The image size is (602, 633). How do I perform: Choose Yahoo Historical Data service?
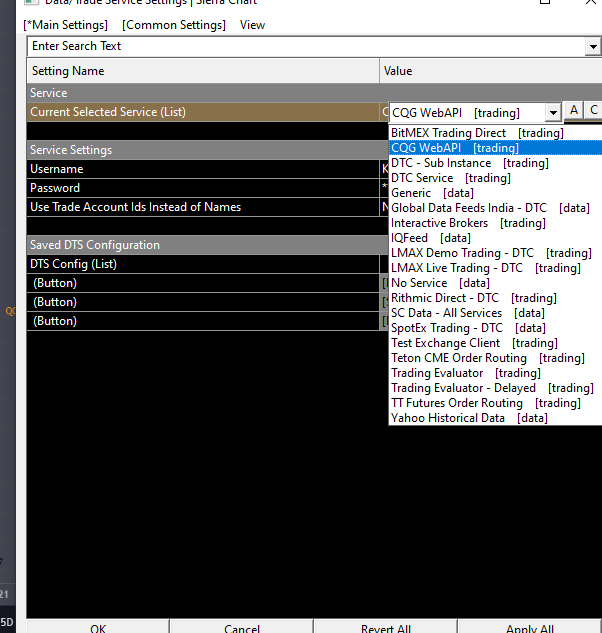[495, 418]
